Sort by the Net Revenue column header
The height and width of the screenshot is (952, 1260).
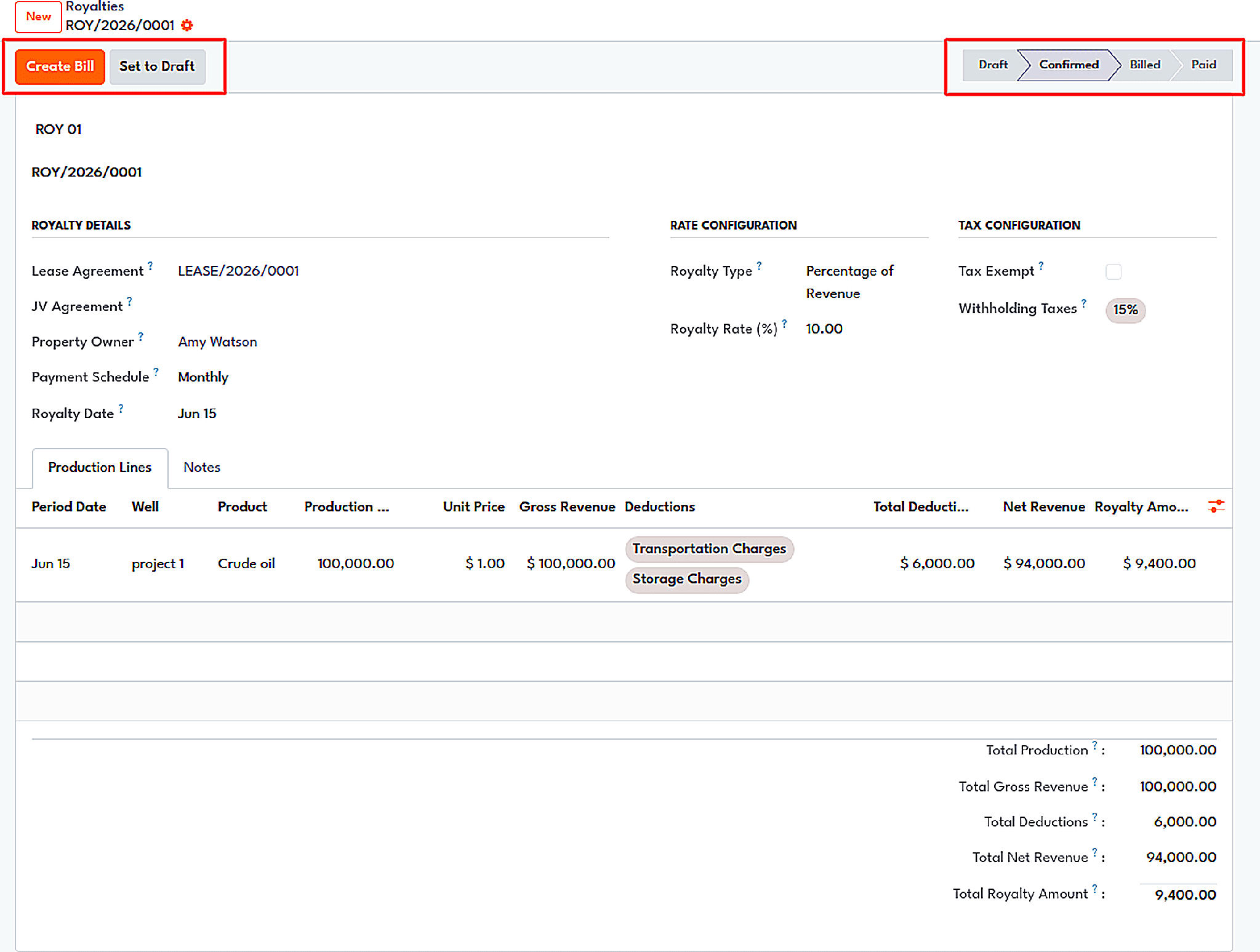1044,507
